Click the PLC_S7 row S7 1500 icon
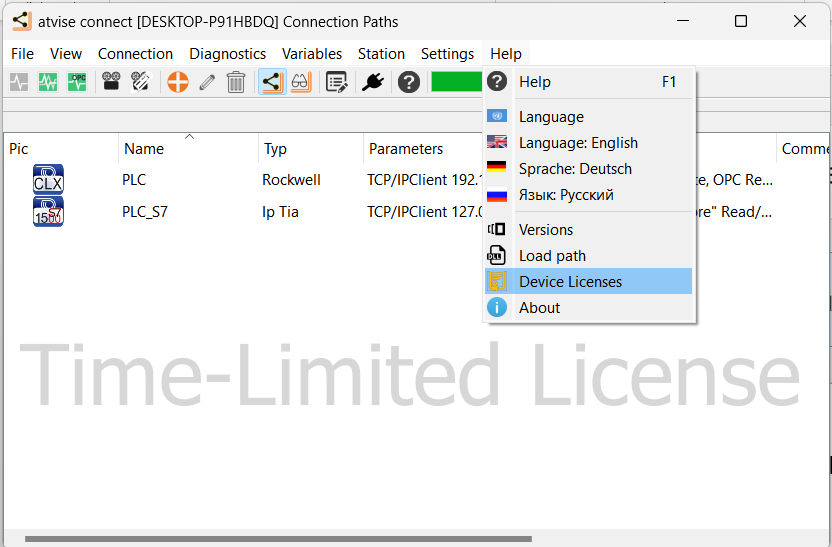The height and width of the screenshot is (547, 832). (48, 211)
